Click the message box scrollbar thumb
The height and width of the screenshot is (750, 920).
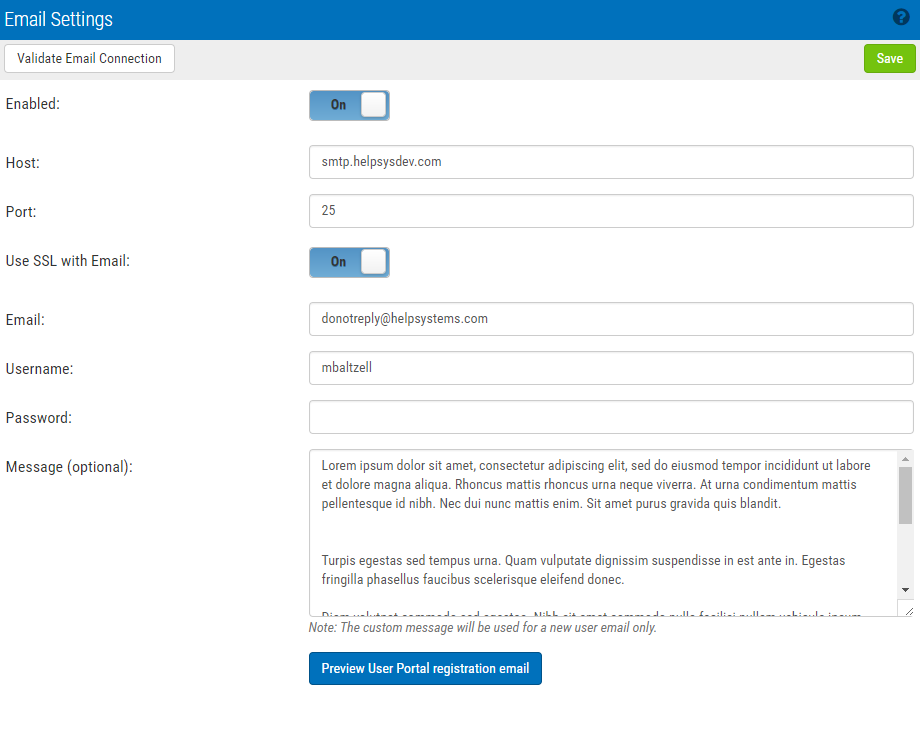click(905, 495)
